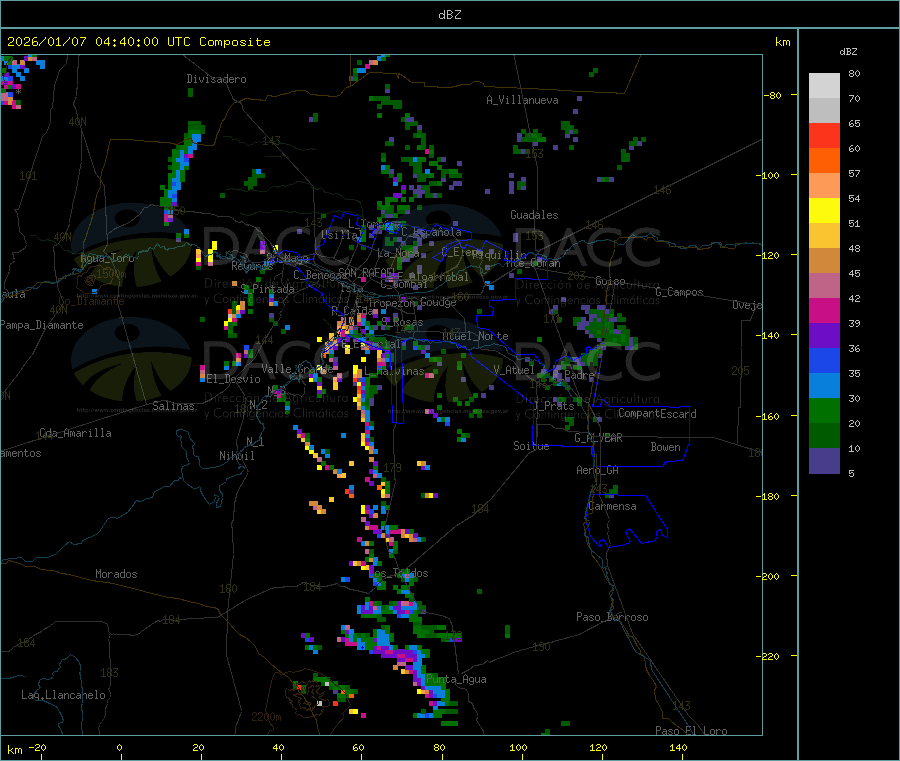900x761 pixels.
Task: Click the 'J_Prats' label
Action: pos(553,406)
